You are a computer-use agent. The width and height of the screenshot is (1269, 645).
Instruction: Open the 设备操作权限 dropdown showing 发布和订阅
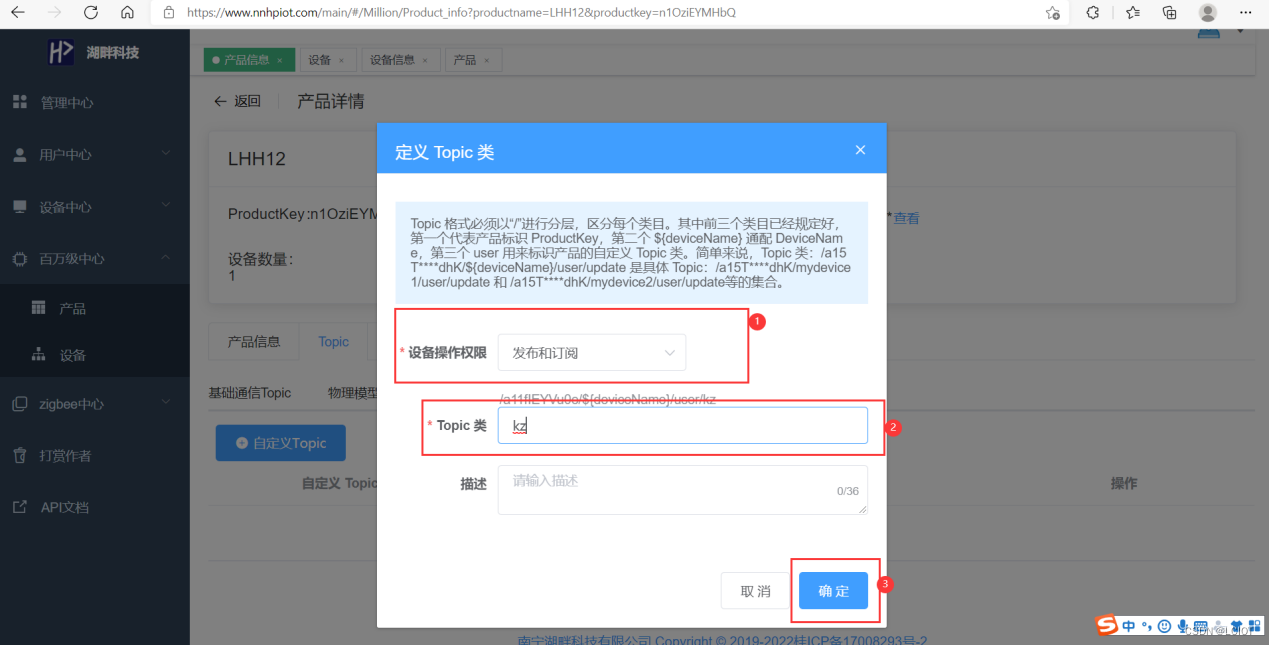(x=591, y=352)
